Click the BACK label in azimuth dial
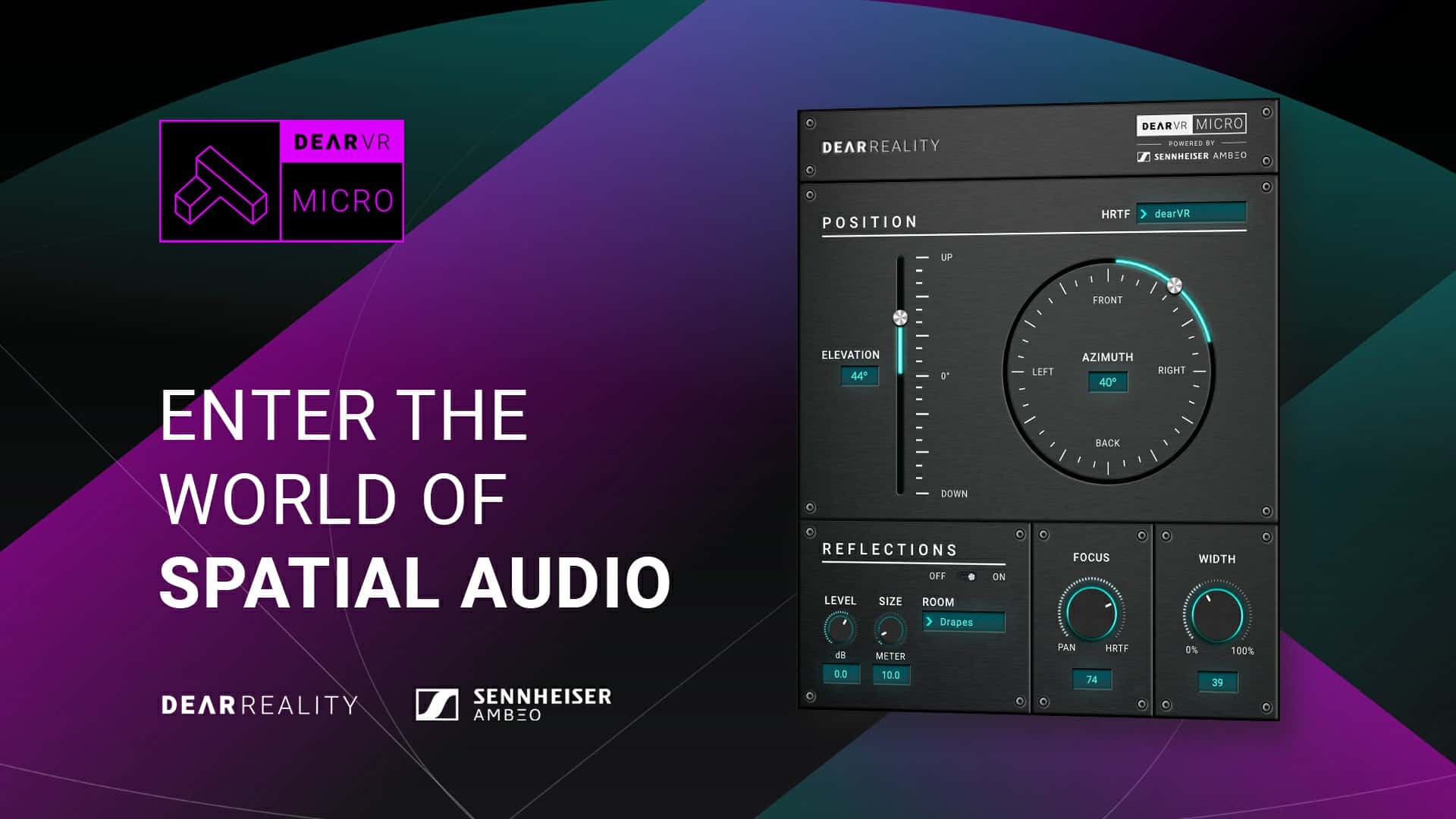1456x819 pixels. [1107, 443]
